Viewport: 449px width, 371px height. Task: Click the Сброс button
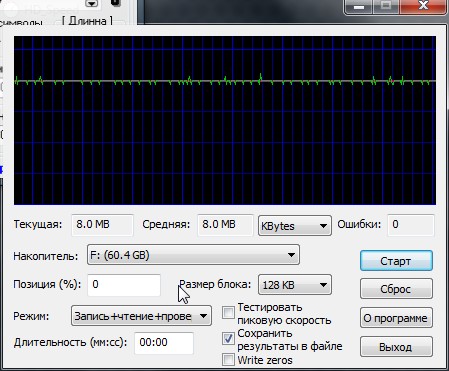[x=396, y=289]
